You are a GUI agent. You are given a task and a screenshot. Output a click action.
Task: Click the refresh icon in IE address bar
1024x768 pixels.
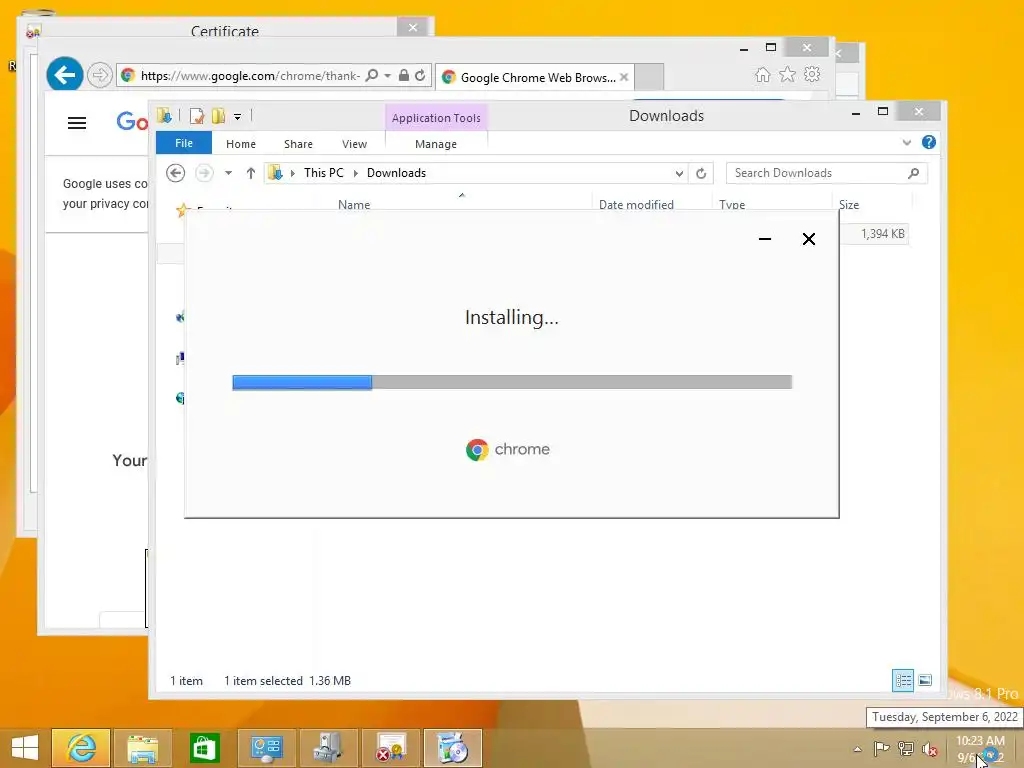click(x=420, y=75)
